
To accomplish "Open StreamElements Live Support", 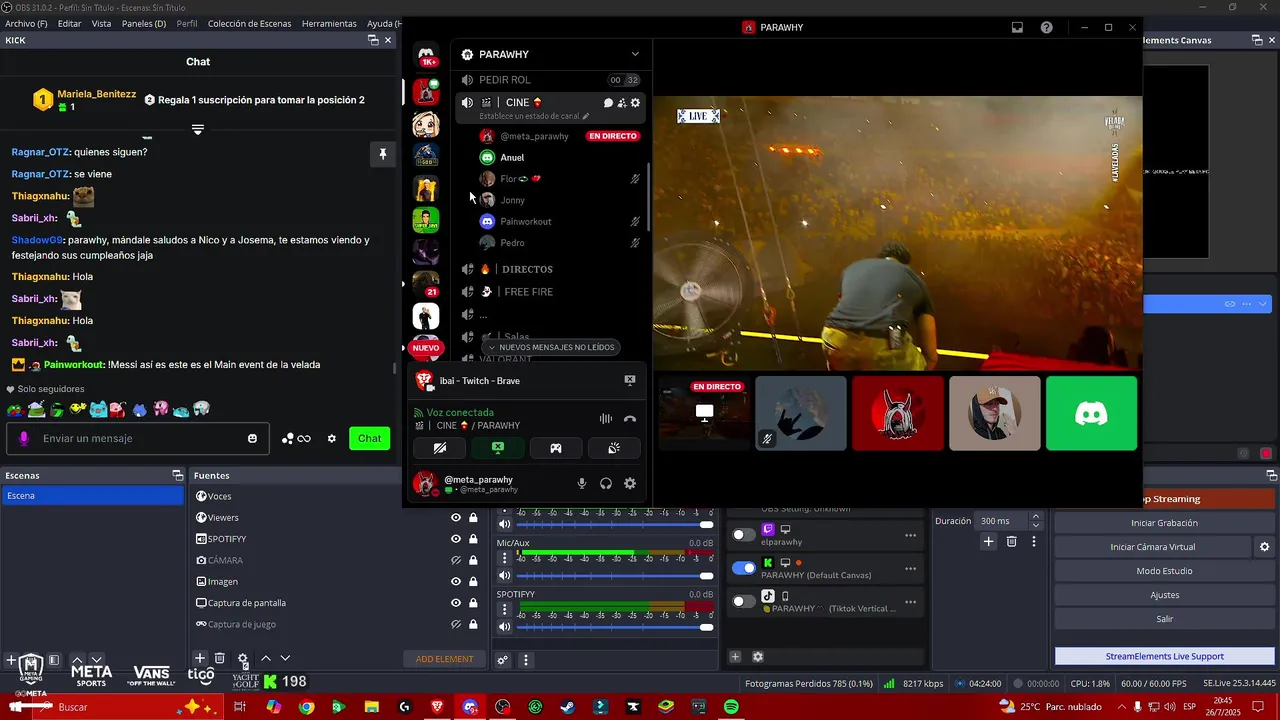I will (x=1164, y=656).
